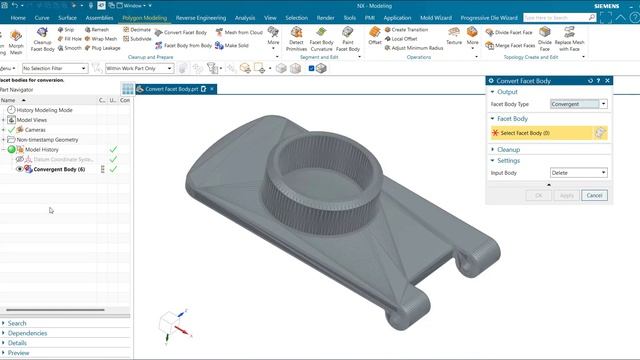Open Adjust Minimum Radius
This screenshot has width=640, height=360.
coord(413,48)
